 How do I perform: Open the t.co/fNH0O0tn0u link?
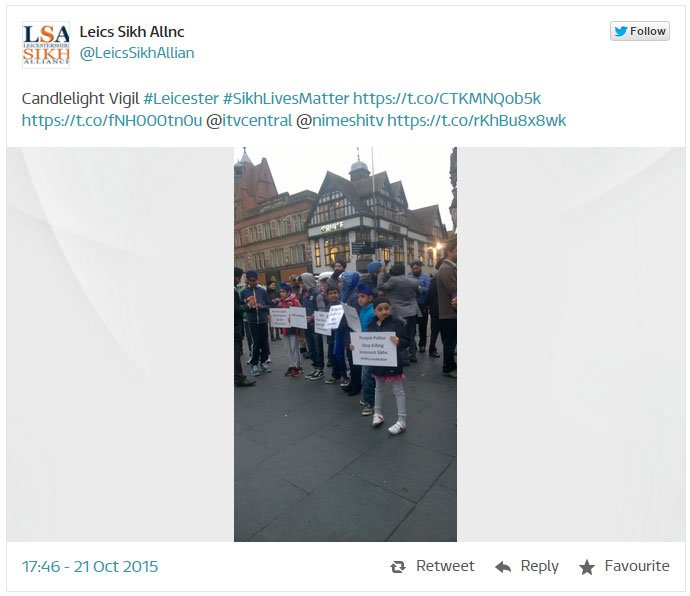(x=112, y=121)
